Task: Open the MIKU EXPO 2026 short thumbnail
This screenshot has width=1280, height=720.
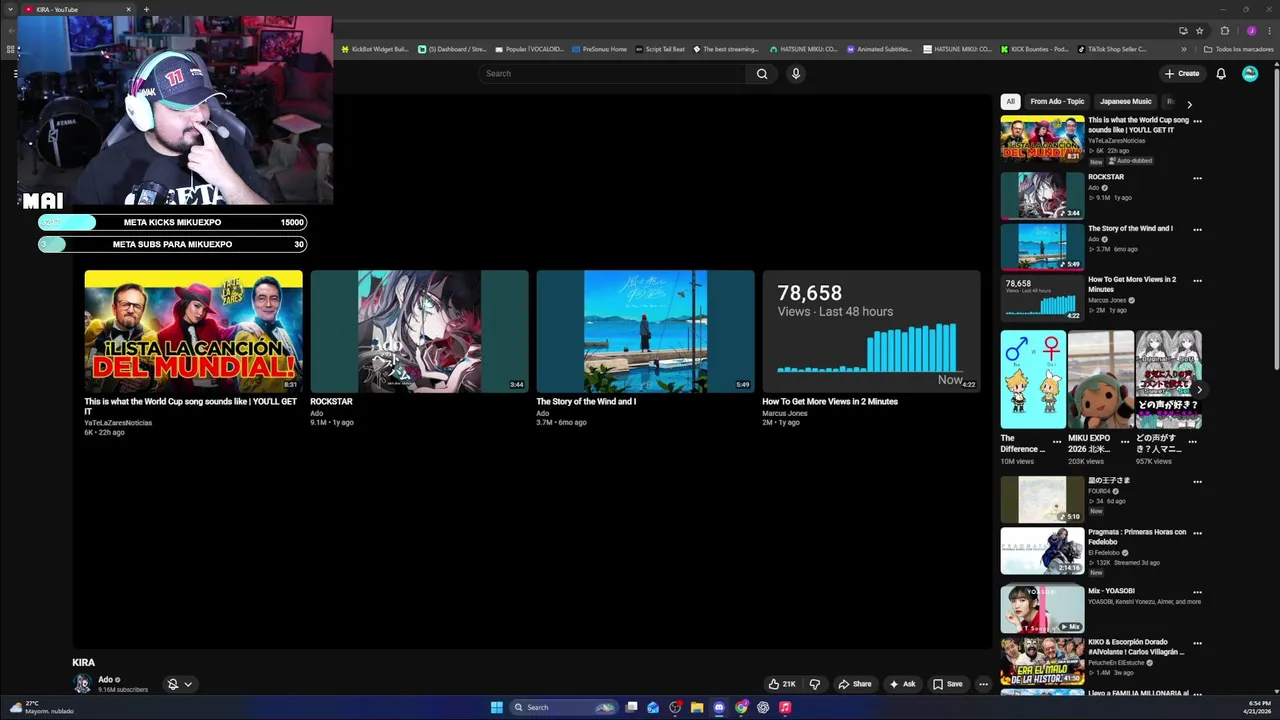Action: coord(1101,379)
